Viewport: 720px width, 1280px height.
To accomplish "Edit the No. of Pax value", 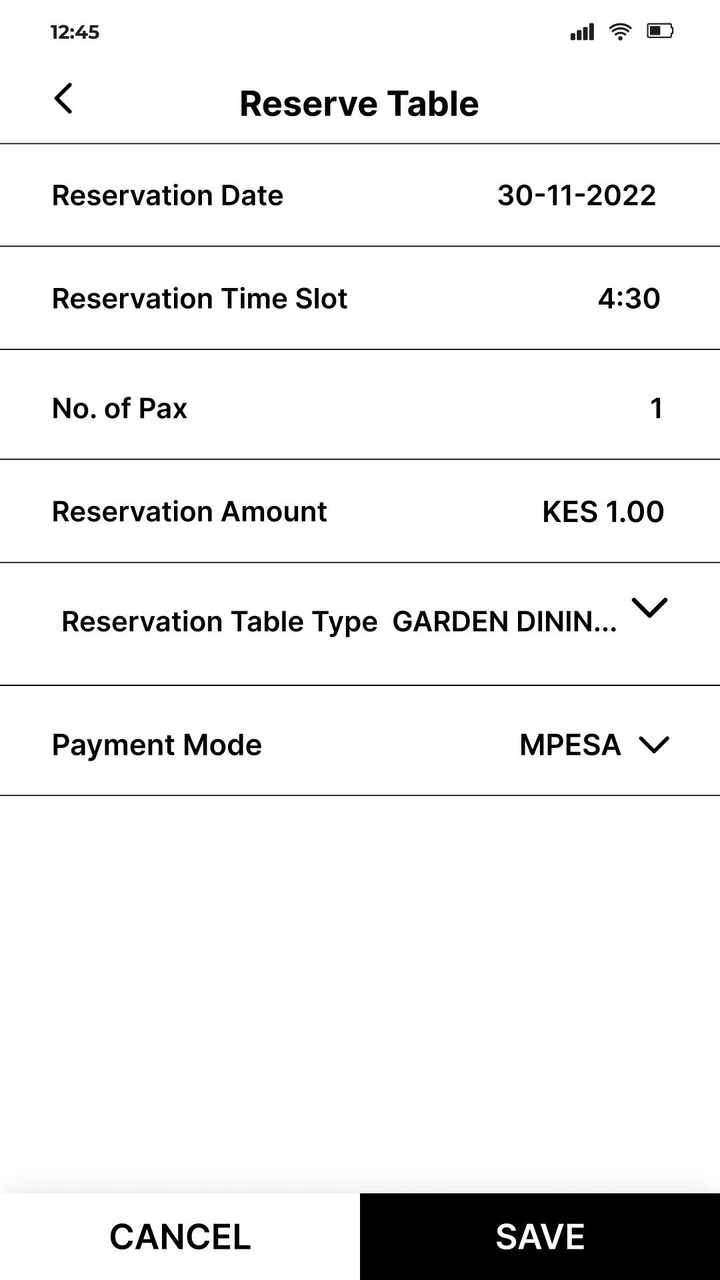I will pos(656,408).
